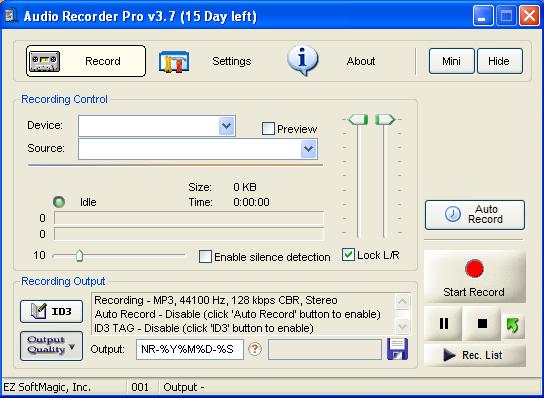Click the output folder path field

click(325, 349)
